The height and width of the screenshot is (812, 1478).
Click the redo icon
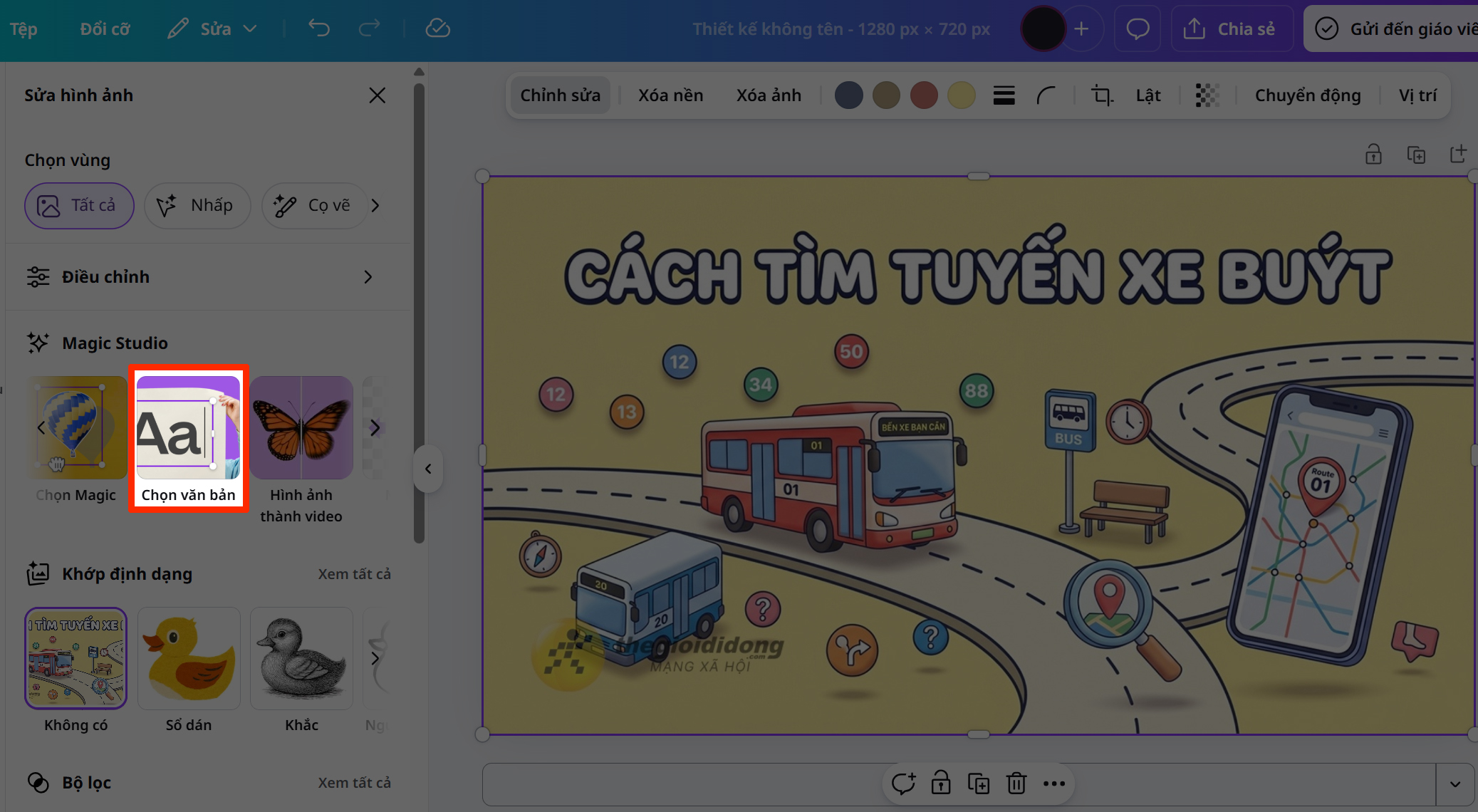click(x=370, y=28)
